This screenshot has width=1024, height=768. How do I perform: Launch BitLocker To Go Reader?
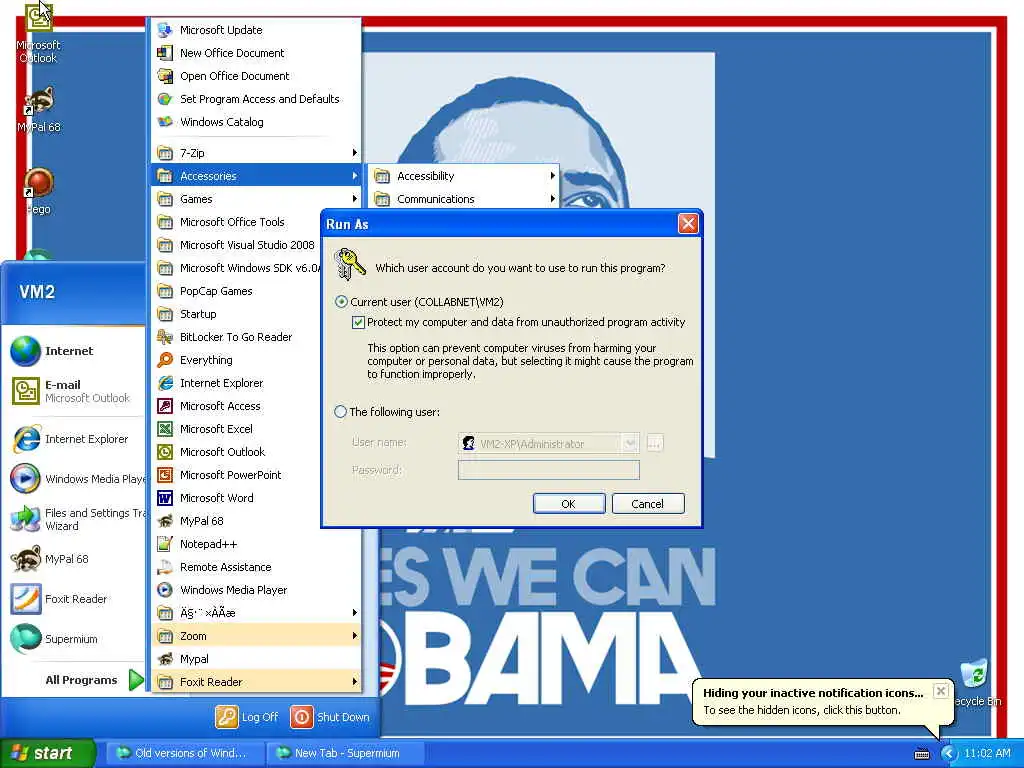(x=256, y=337)
